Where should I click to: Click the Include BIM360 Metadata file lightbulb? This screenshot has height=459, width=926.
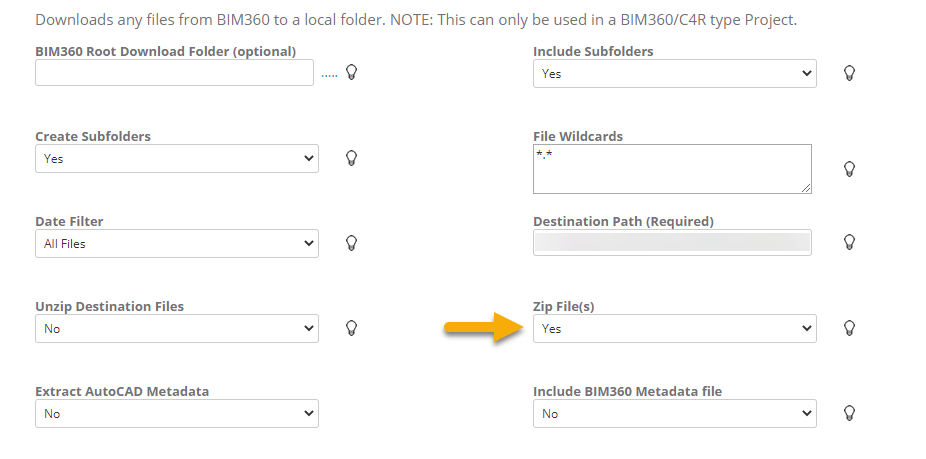[849, 413]
